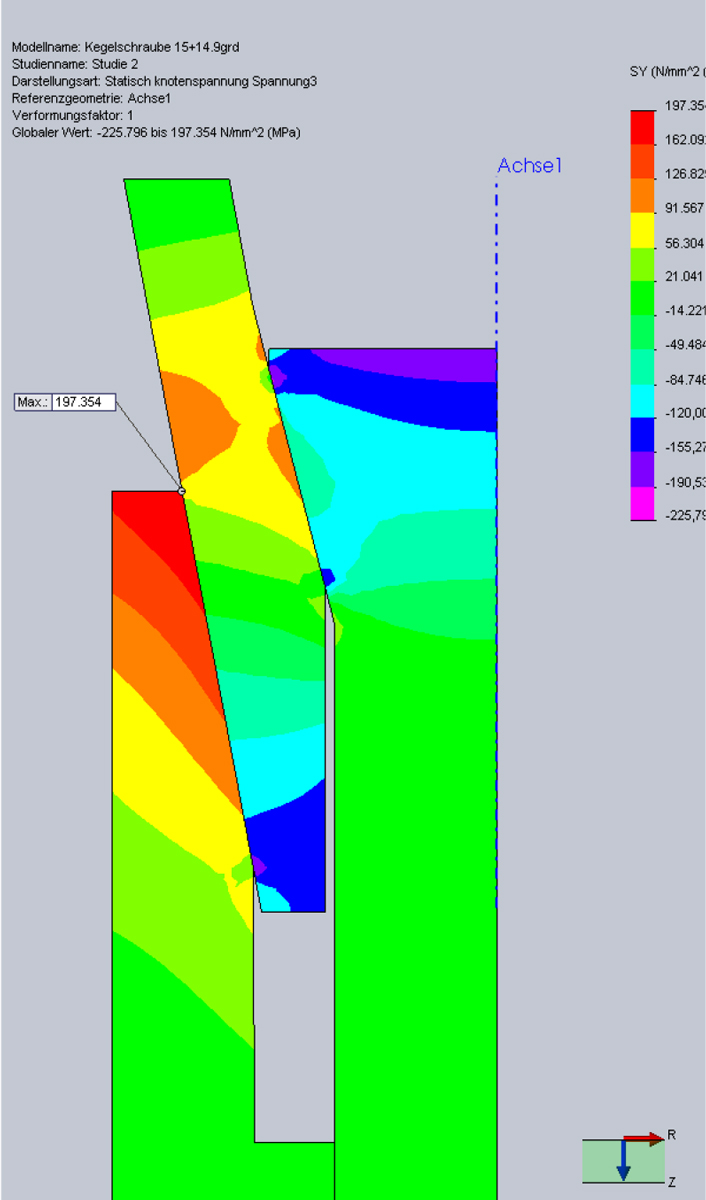The width and height of the screenshot is (706, 1200).
Task: Select the Max. 197.354 callout value box
Action: (x=83, y=403)
